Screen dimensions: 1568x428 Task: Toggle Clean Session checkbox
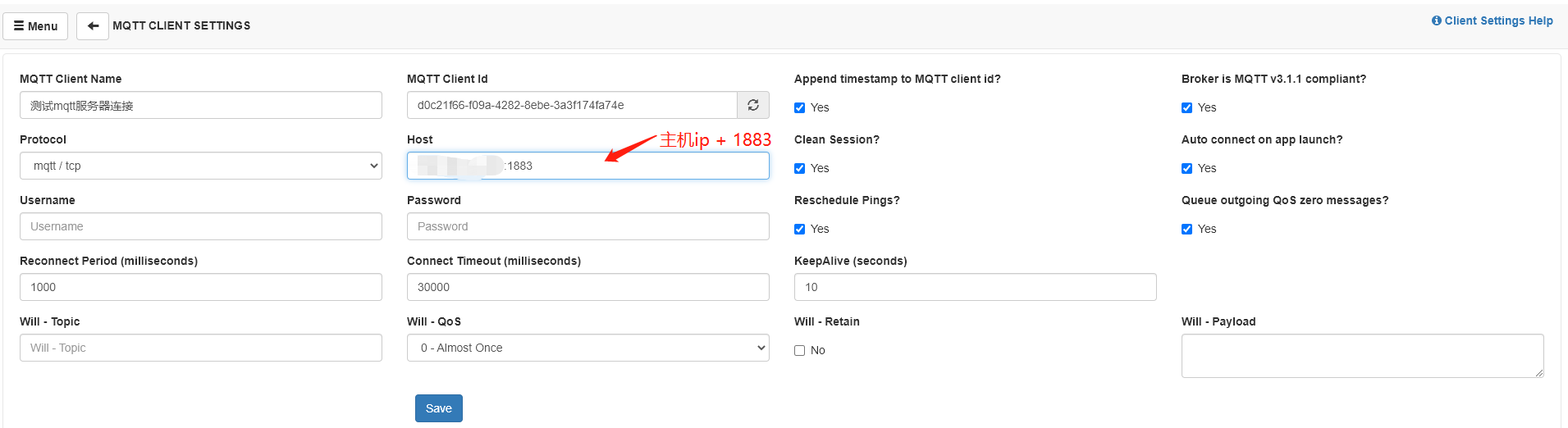(800, 168)
